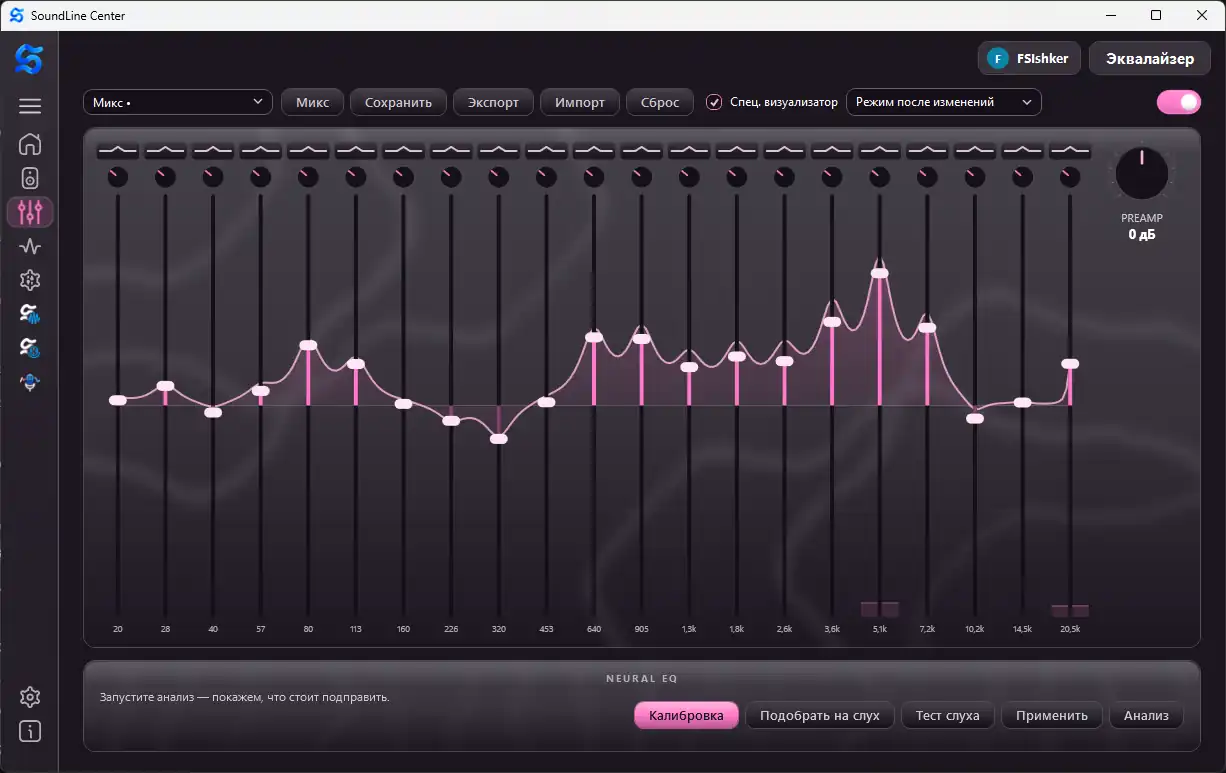Click the 80 band slider handle
The image size is (1226, 773).
(x=308, y=345)
